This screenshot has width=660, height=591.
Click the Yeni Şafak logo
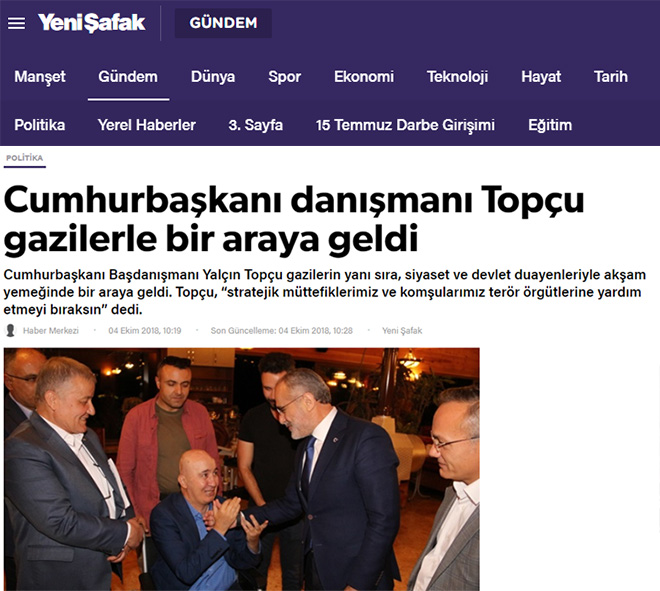coord(91,23)
